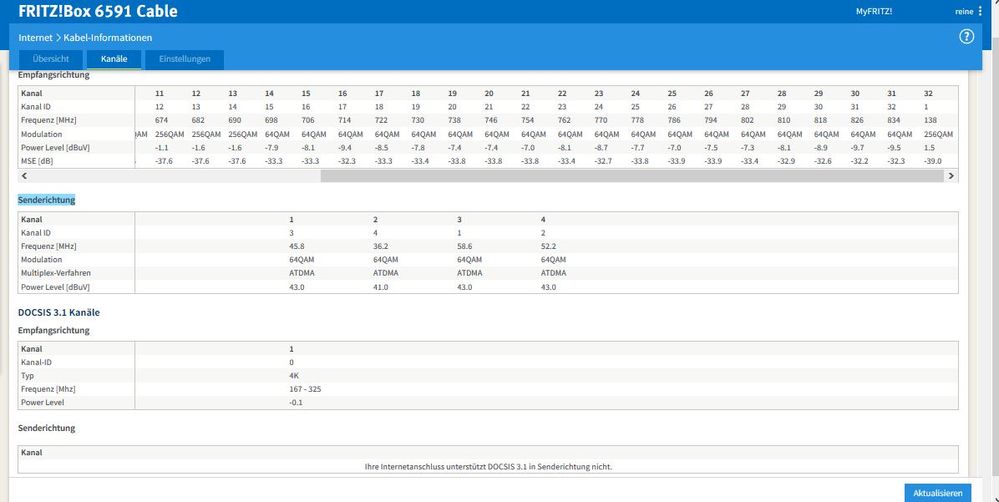Click the channel 32 column header
The width and height of the screenshot is (999, 502).
click(928, 94)
